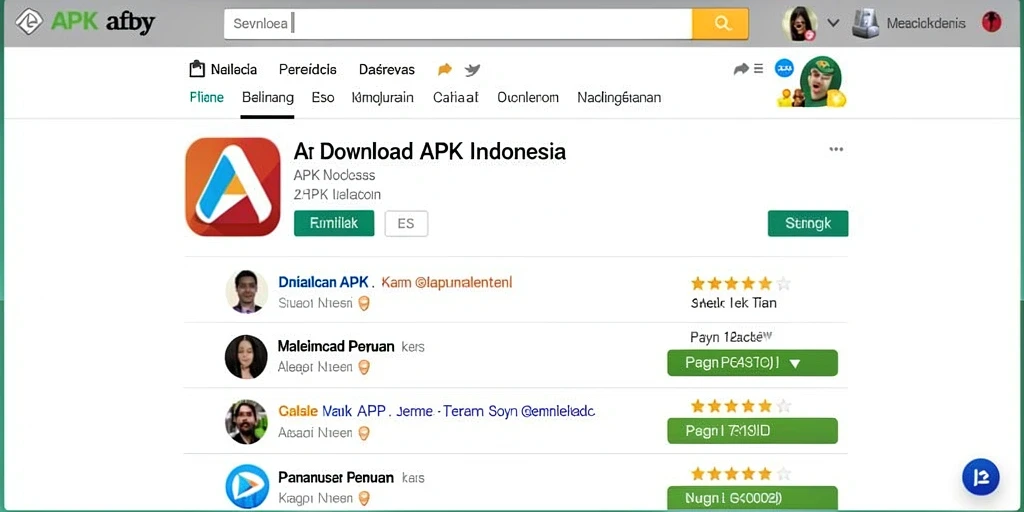Click the Payn 12actew label

point(731,337)
